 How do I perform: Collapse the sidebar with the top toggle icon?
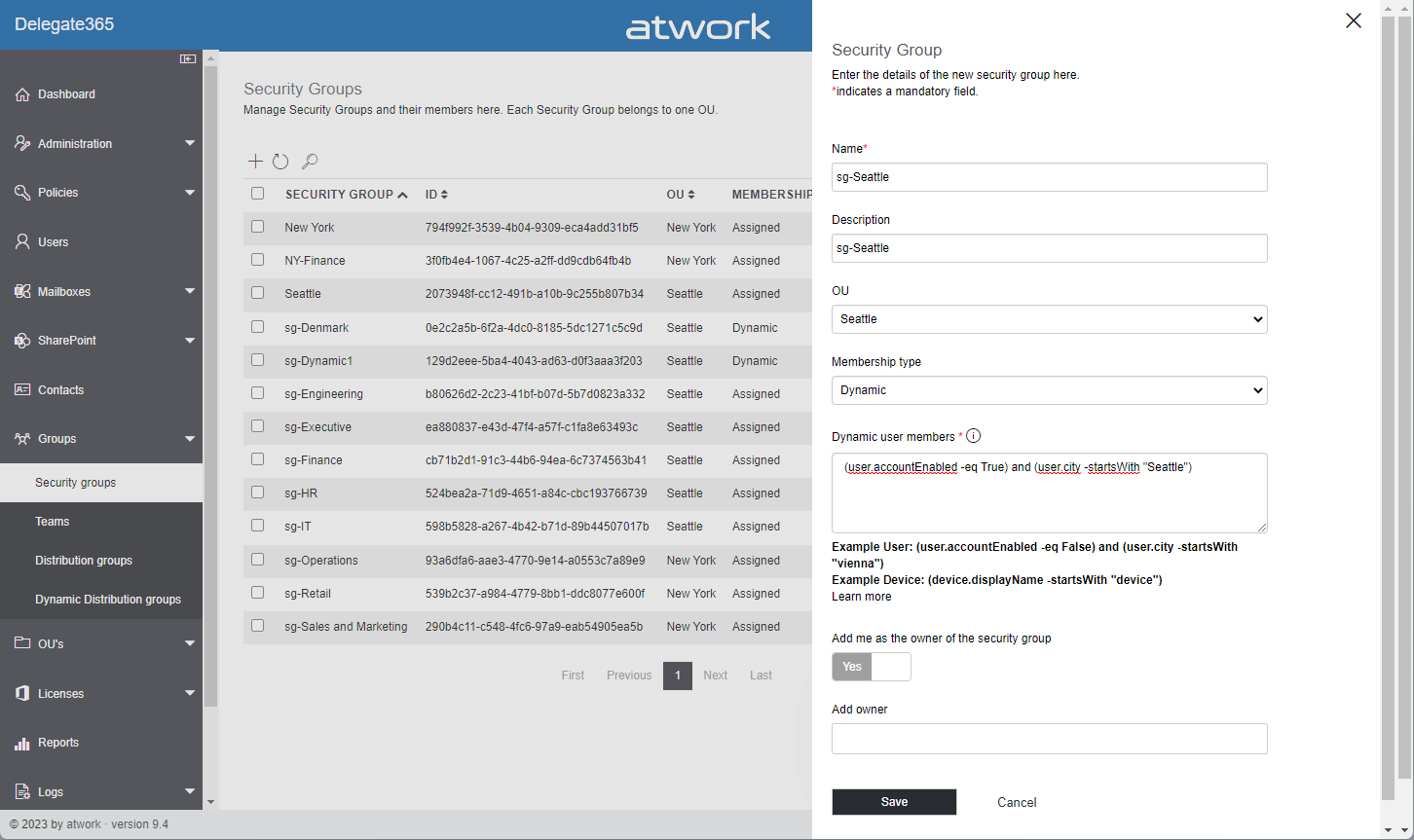(x=188, y=59)
